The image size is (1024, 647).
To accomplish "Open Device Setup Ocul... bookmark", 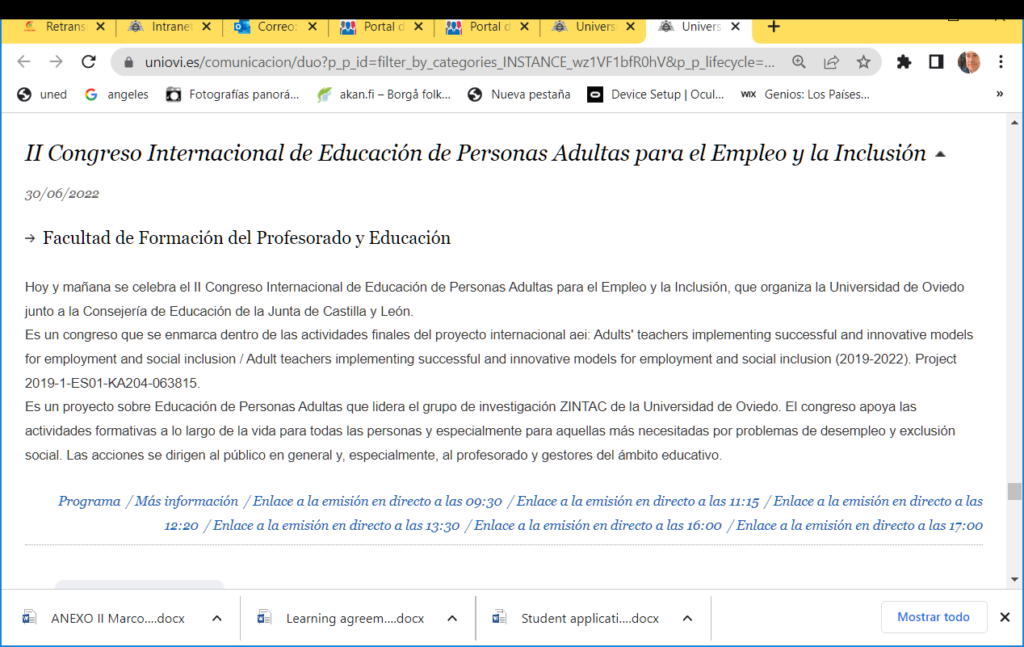I will coord(656,95).
